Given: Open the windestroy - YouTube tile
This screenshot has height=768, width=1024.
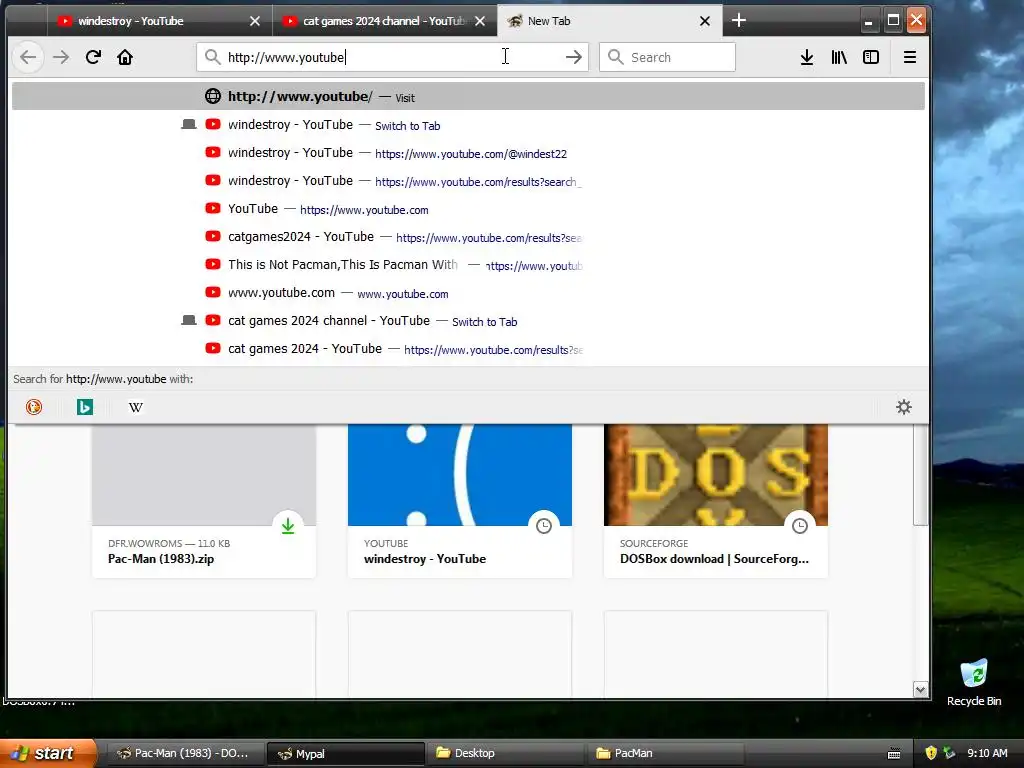Looking at the screenshot, I should pyautogui.click(x=460, y=501).
